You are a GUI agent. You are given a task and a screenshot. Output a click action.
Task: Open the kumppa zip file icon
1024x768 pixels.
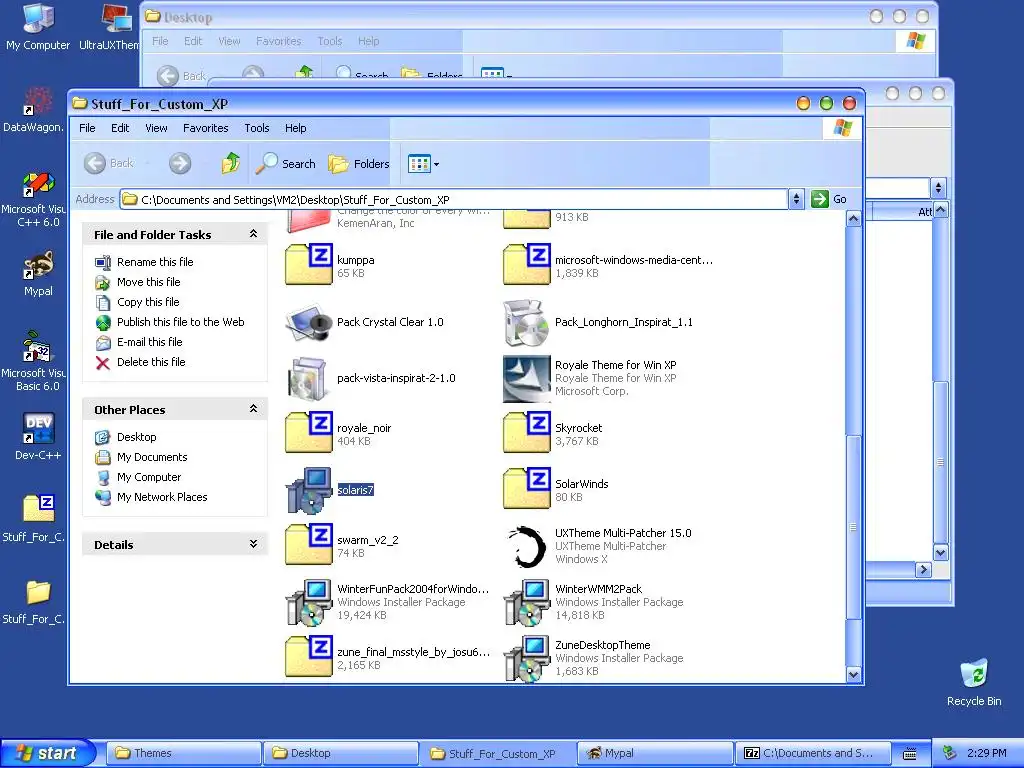pyautogui.click(x=309, y=264)
